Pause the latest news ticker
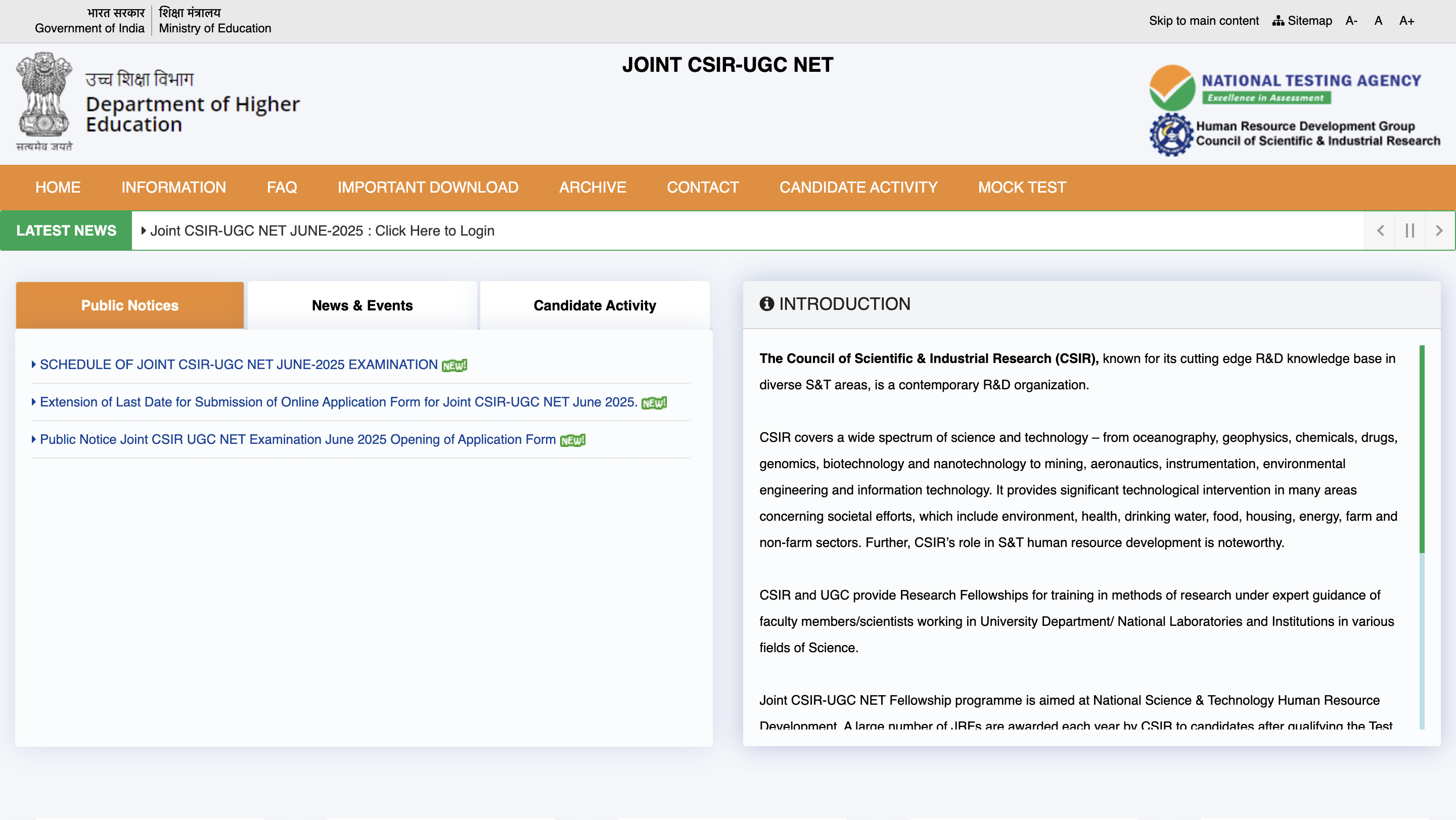 tap(1409, 231)
